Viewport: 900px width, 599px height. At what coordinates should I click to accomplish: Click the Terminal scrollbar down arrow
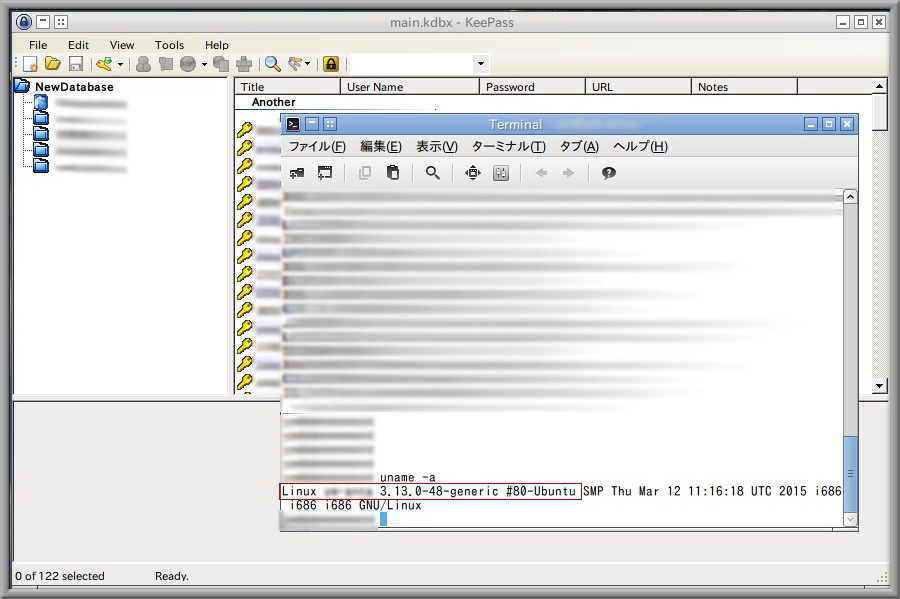pos(850,519)
